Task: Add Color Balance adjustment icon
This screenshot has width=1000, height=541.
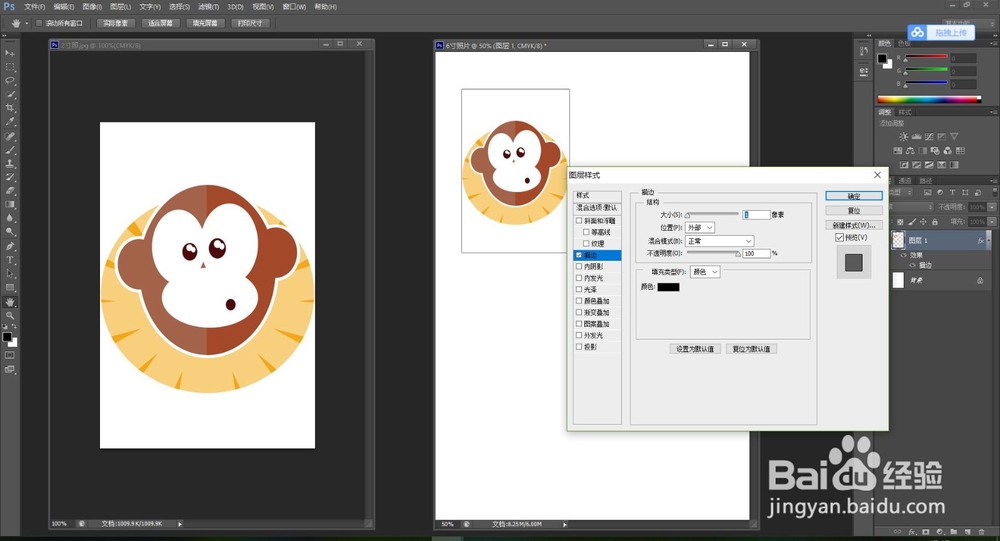Action: click(910, 151)
